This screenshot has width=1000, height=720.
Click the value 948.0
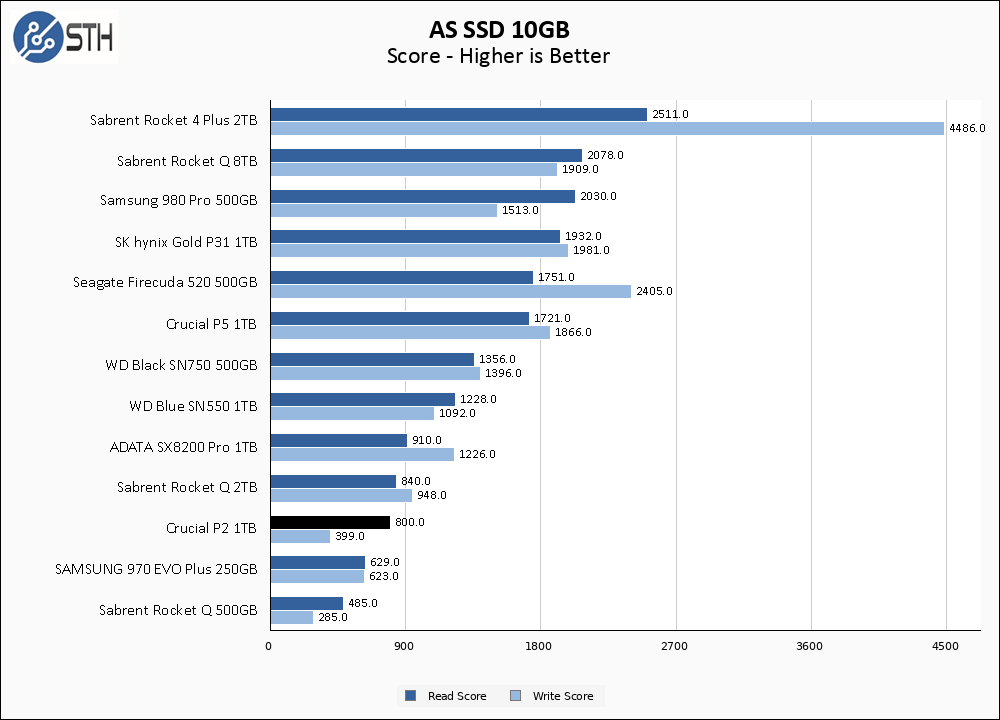432,495
